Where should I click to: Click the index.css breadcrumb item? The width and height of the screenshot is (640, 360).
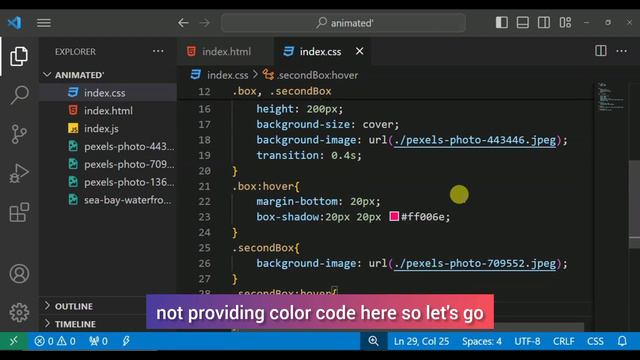[x=220, y=75]
